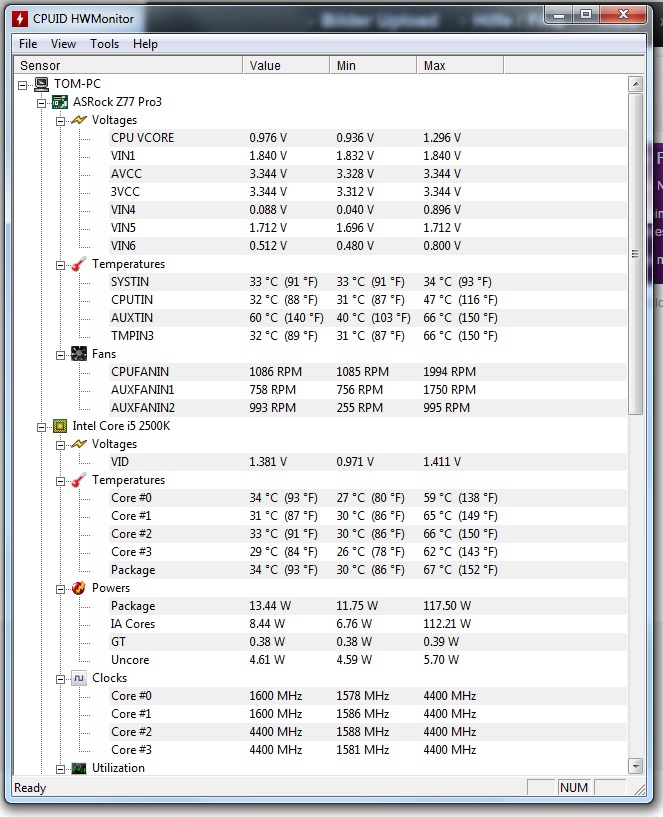The image size is (663, 817).
Task: Collapse the motherboard Voltages group
Action: [x=60, y=121]
